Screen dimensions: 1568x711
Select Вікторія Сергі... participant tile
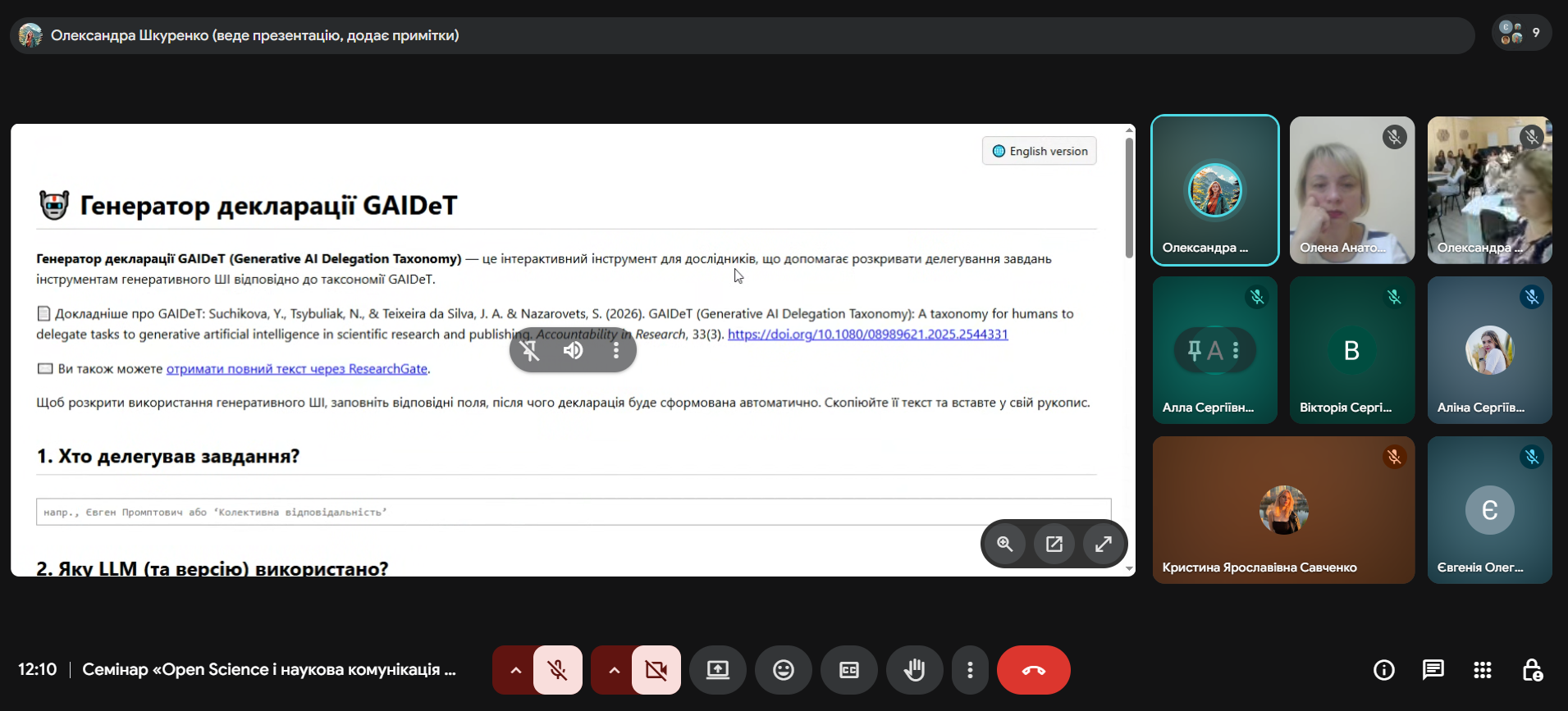pos(1352,350)
